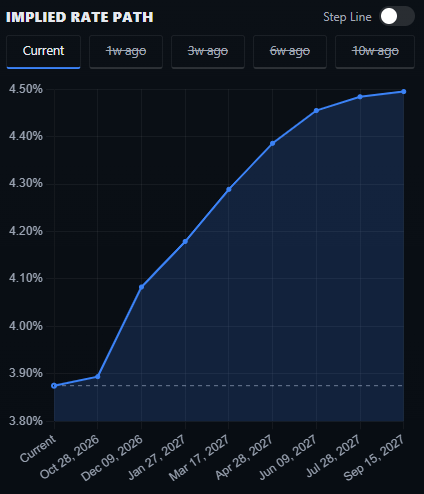Image resolution: width=424 pixels, height=494 pixels.
Task: Click the 'Oct 28, 2026' x-axis label
Action: 69,457
